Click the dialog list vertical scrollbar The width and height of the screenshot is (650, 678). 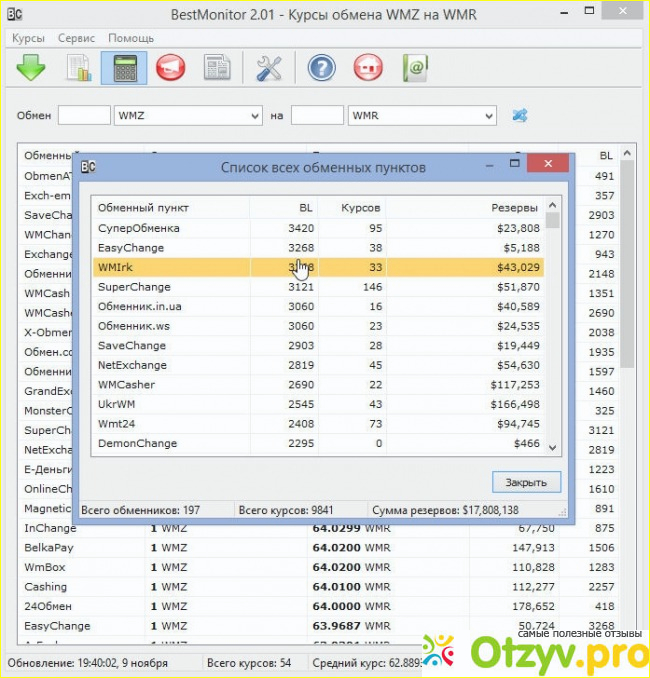tap(553, 330)
